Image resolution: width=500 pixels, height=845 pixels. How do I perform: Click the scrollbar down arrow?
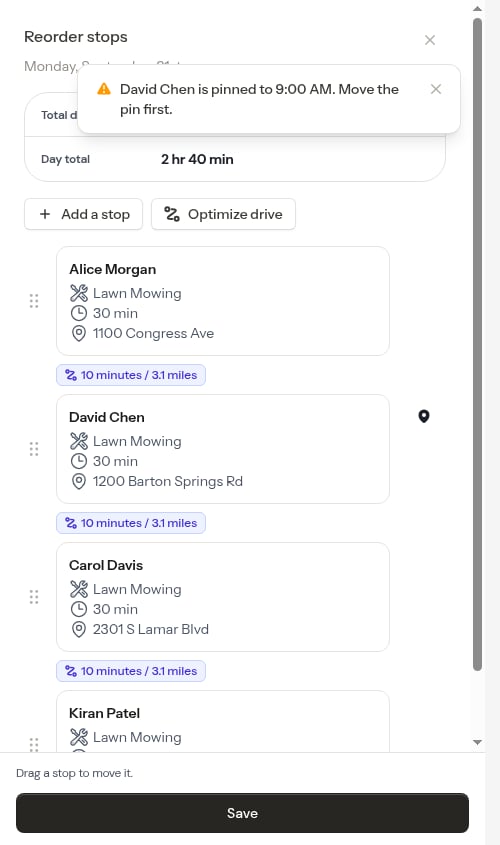477,742
